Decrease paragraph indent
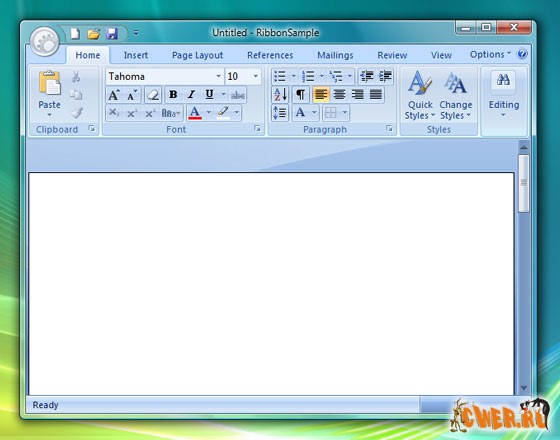This screenshot has width=560, height=440. tap(367, 76)
